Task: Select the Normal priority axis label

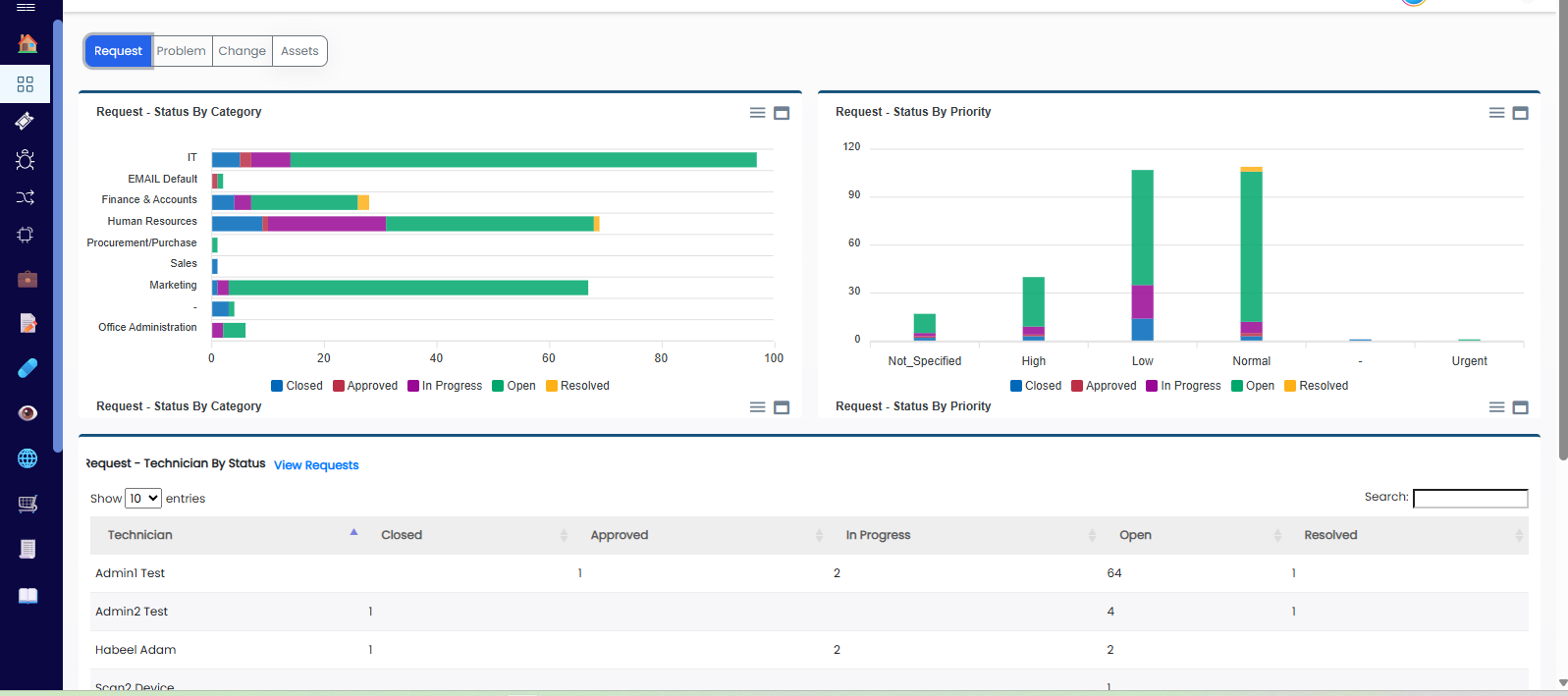Action: pos(1251,361)
